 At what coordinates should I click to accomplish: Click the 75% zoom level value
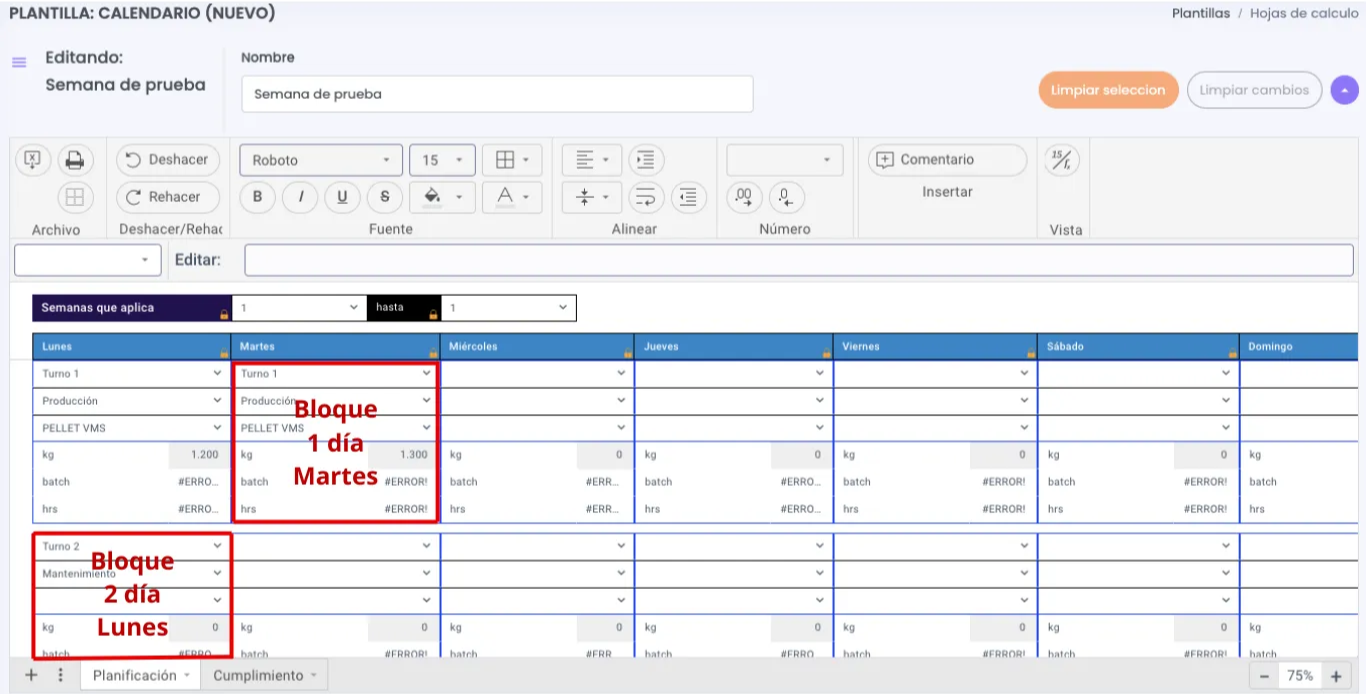(x=1300, y=676)
